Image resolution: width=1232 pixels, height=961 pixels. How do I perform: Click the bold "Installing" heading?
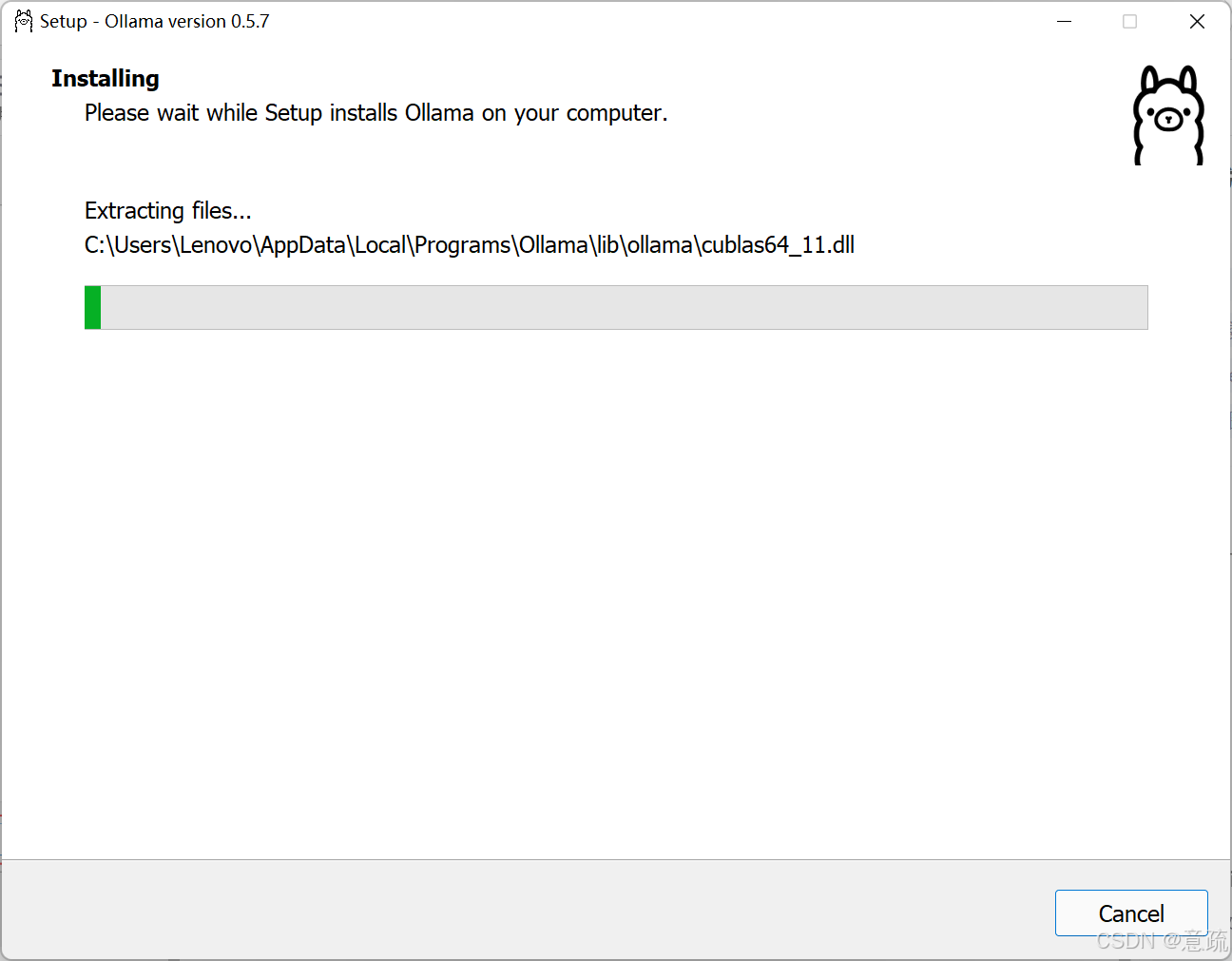pos(106,78)
